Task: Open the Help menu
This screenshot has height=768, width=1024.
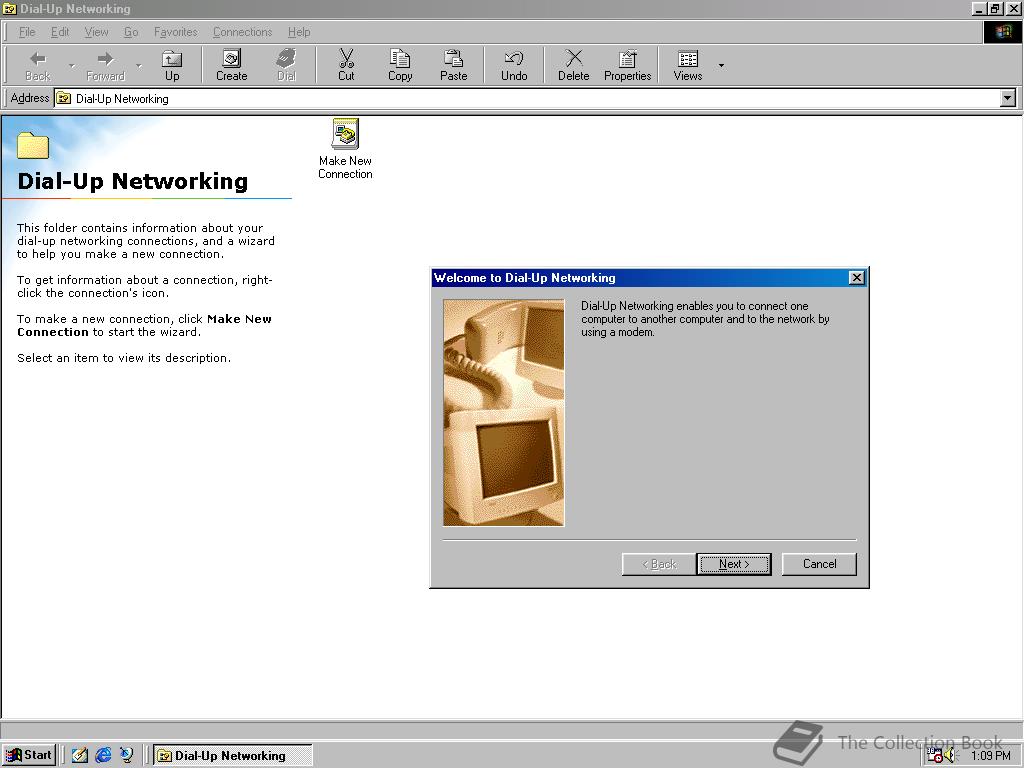Action: point(299,32)
